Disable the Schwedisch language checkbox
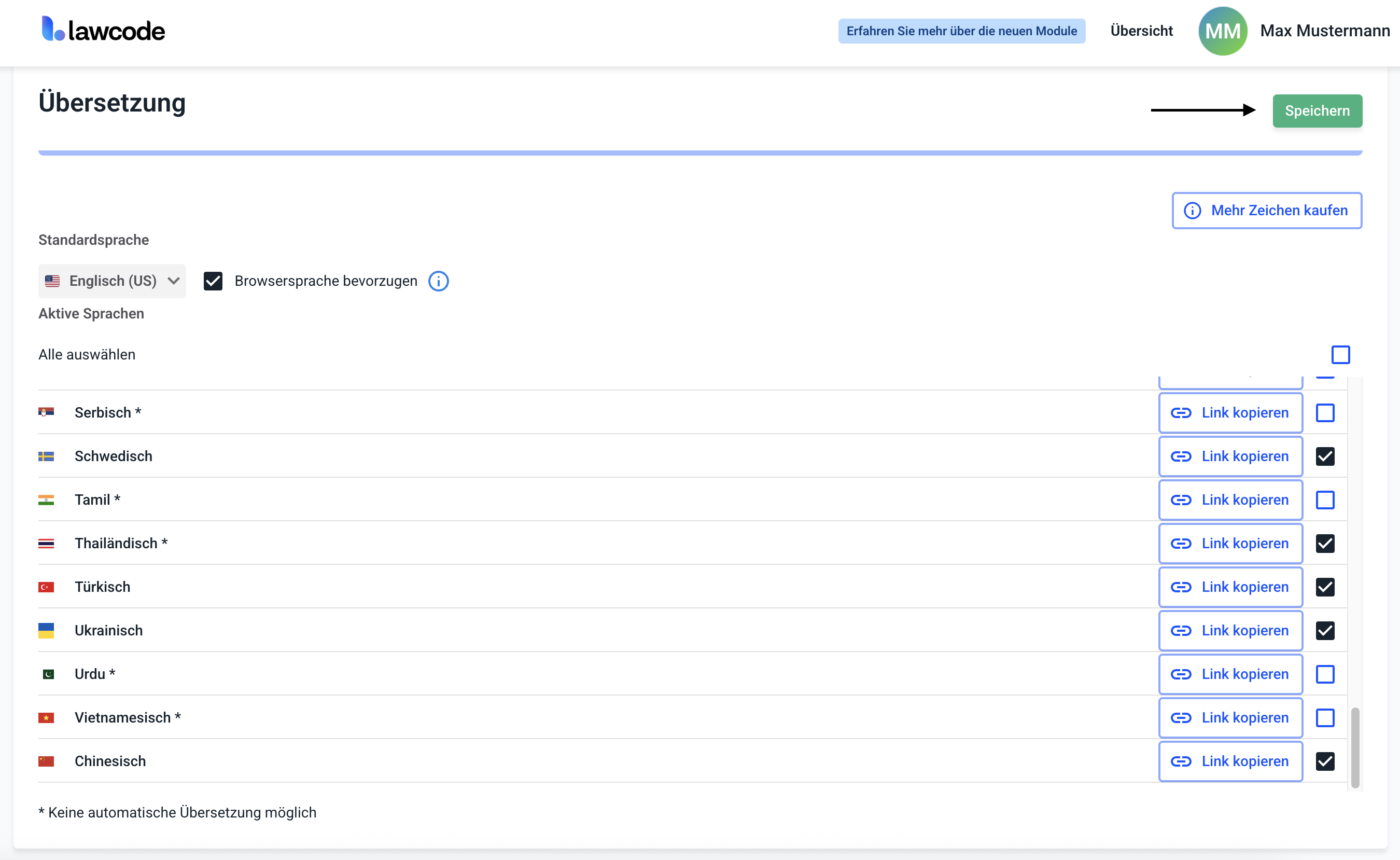This screenshot has width=1400, height=860. [1324, 456]
